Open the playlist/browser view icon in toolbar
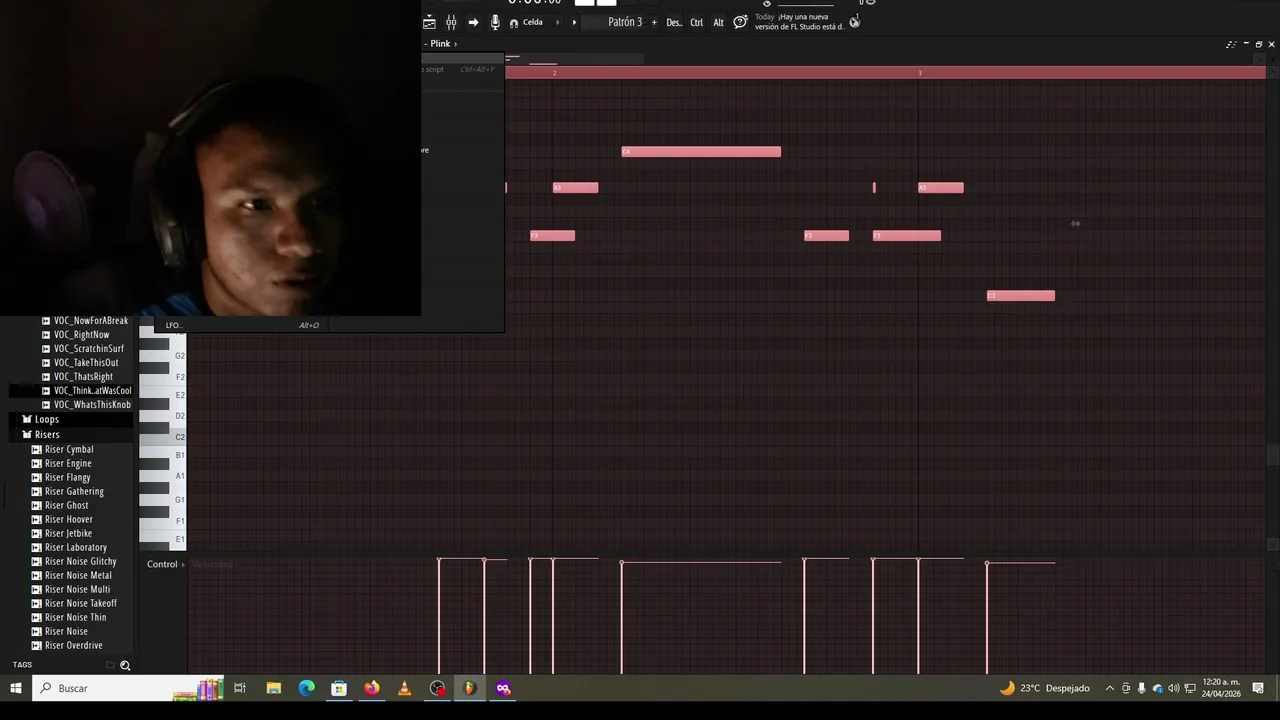Viewport: 1280px width, 720px height. tap(429, 22)
